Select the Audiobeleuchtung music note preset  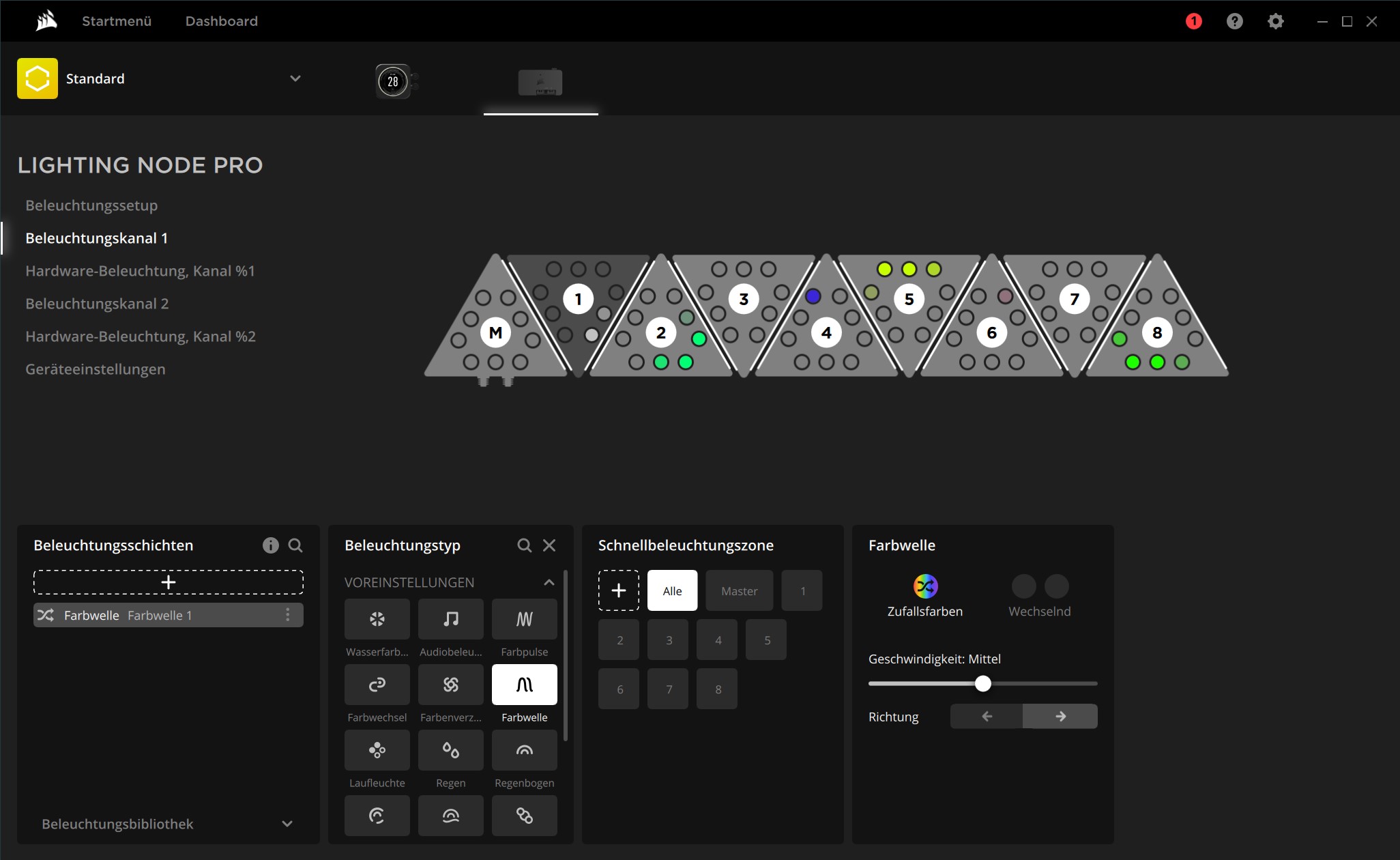coord(450,619)
